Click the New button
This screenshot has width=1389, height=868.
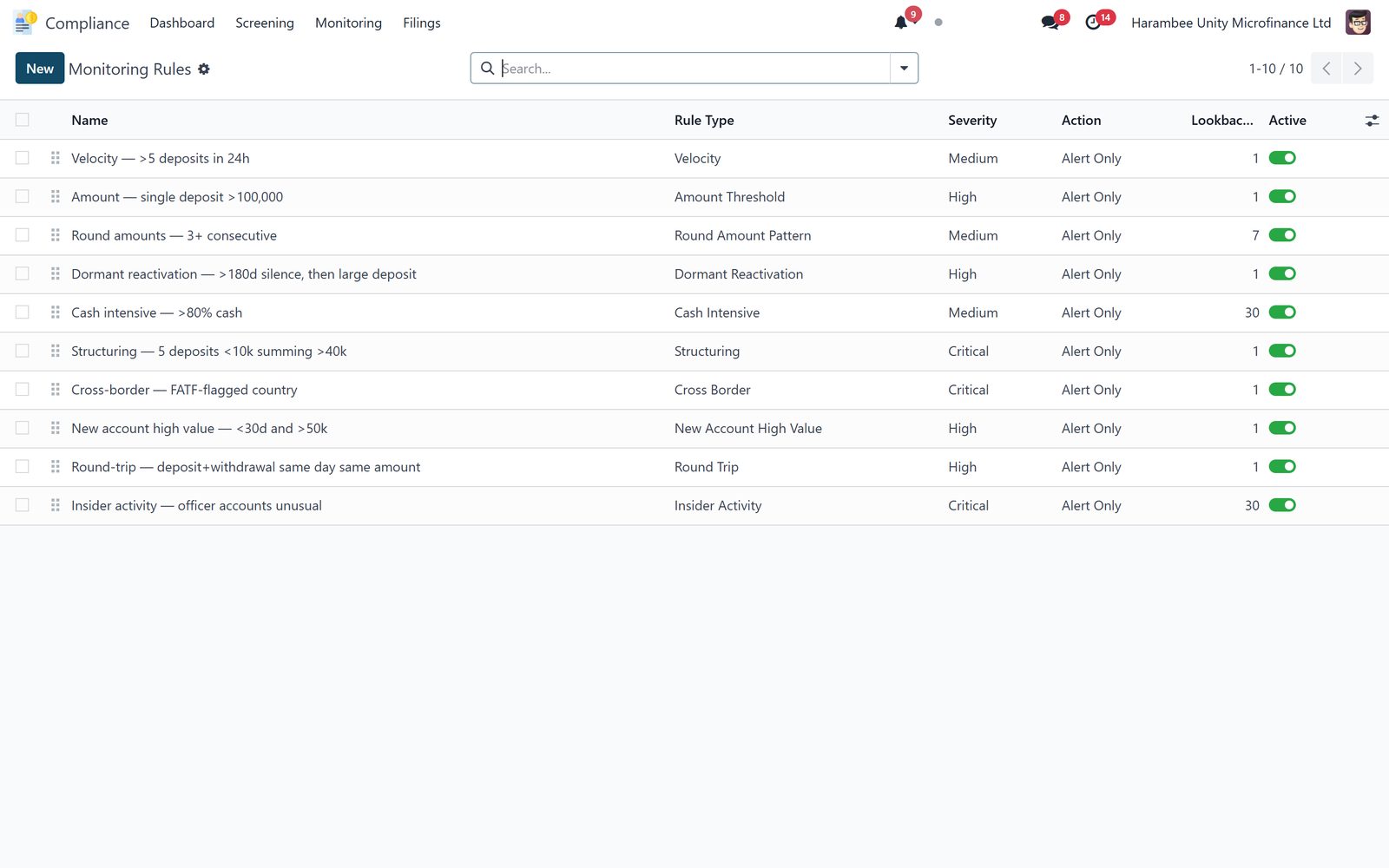[40, 69]
